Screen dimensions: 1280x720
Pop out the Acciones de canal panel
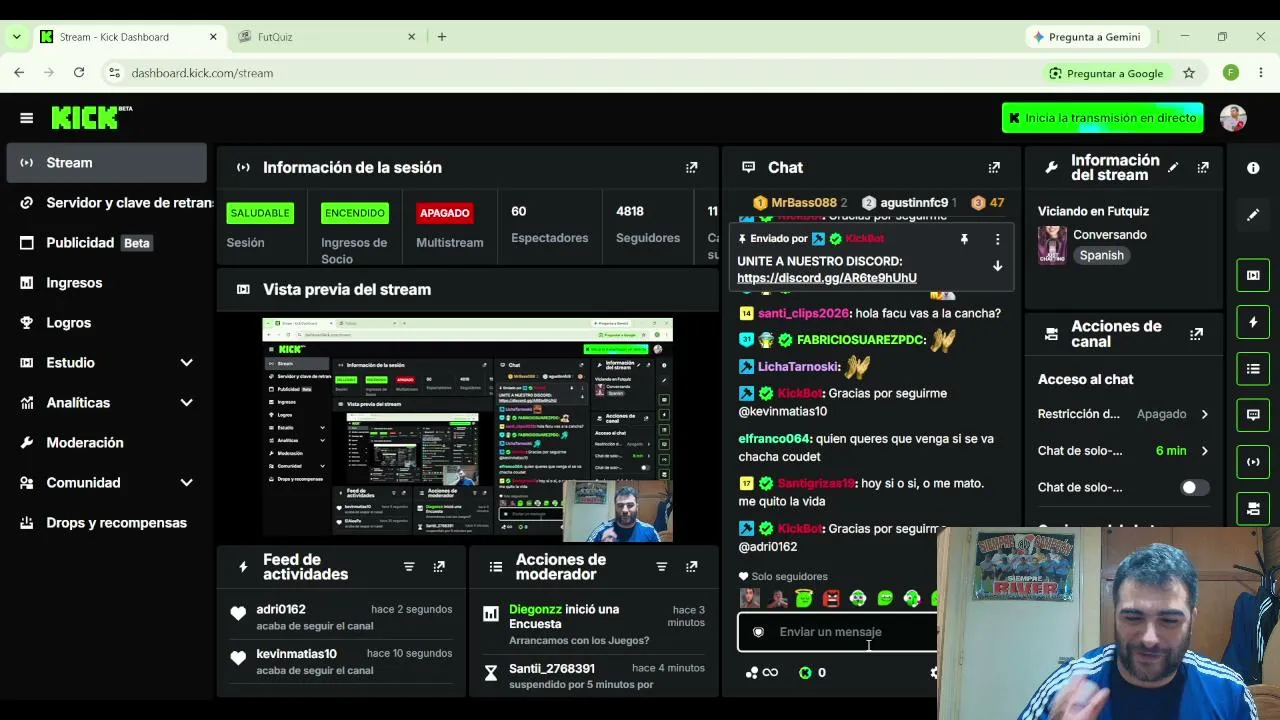click(x=1196, y=334)
